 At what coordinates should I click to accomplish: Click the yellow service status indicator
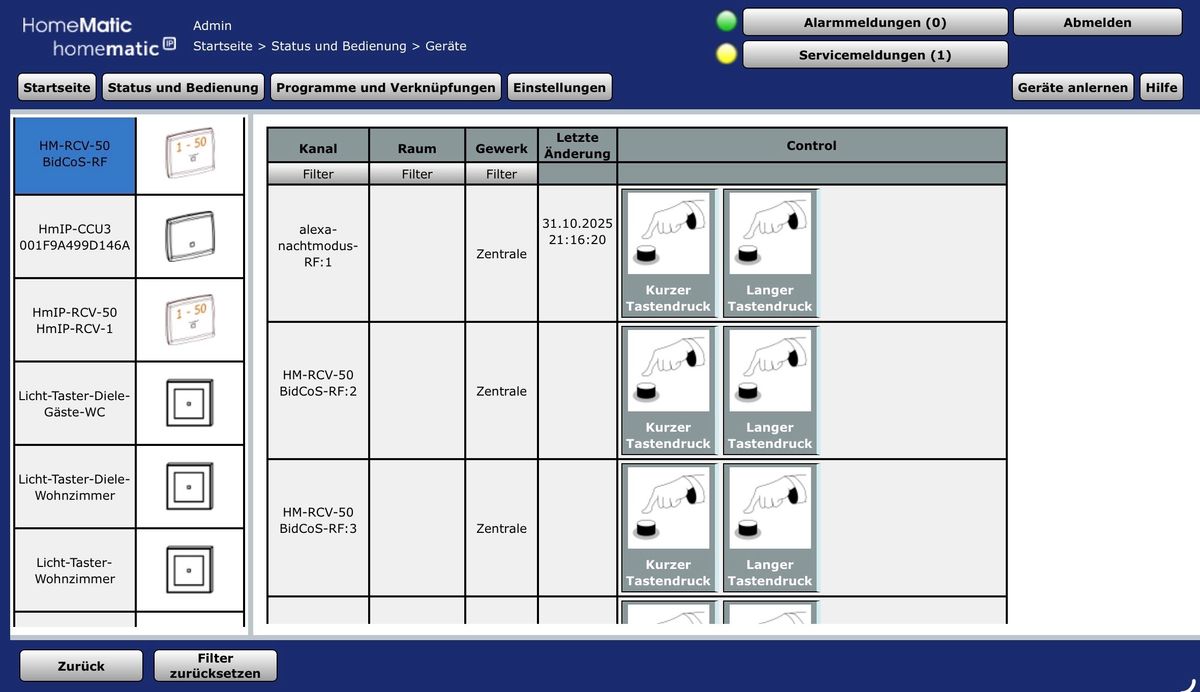727,54
